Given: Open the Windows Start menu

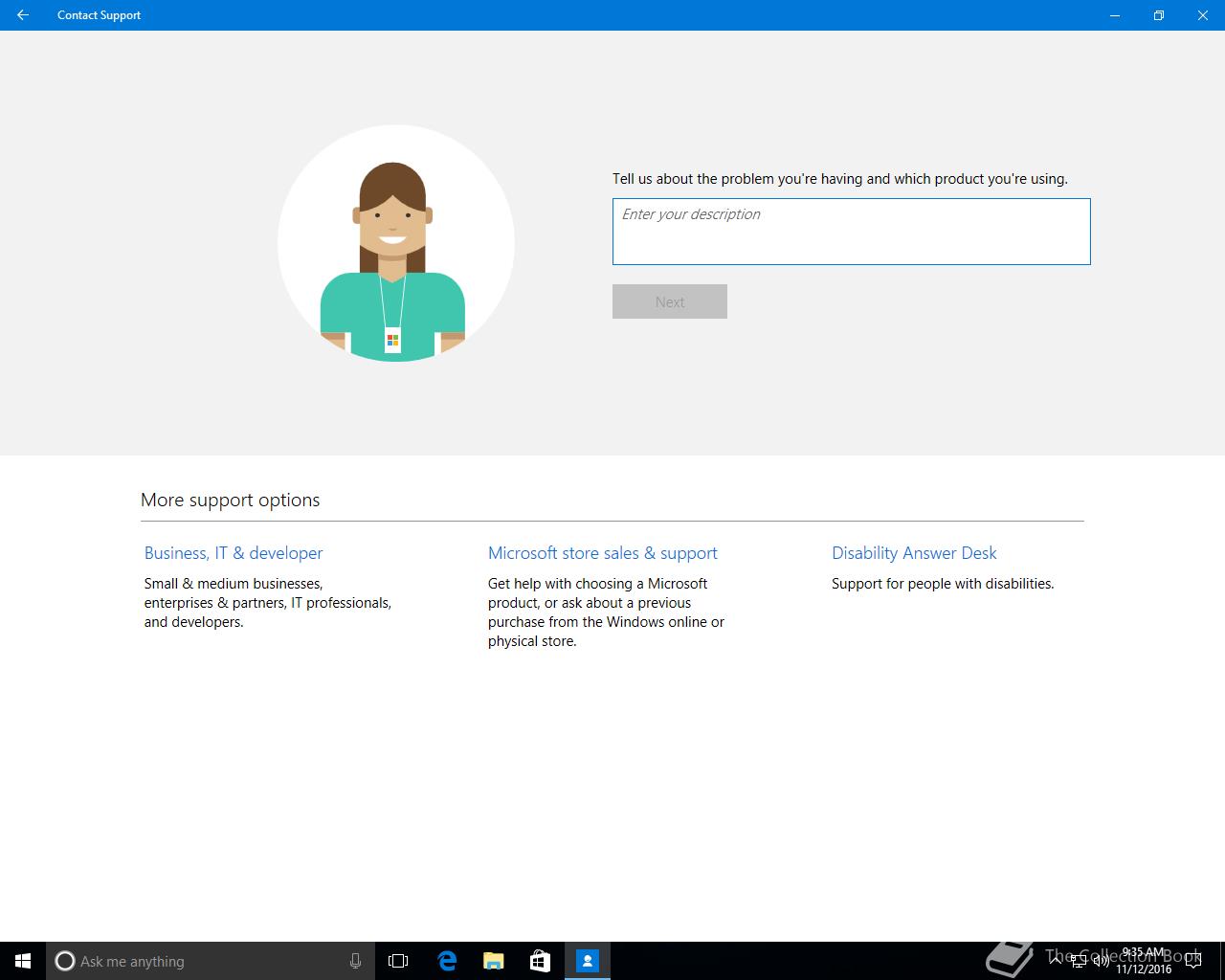Looking at the screenshot, I should (23, 961).
